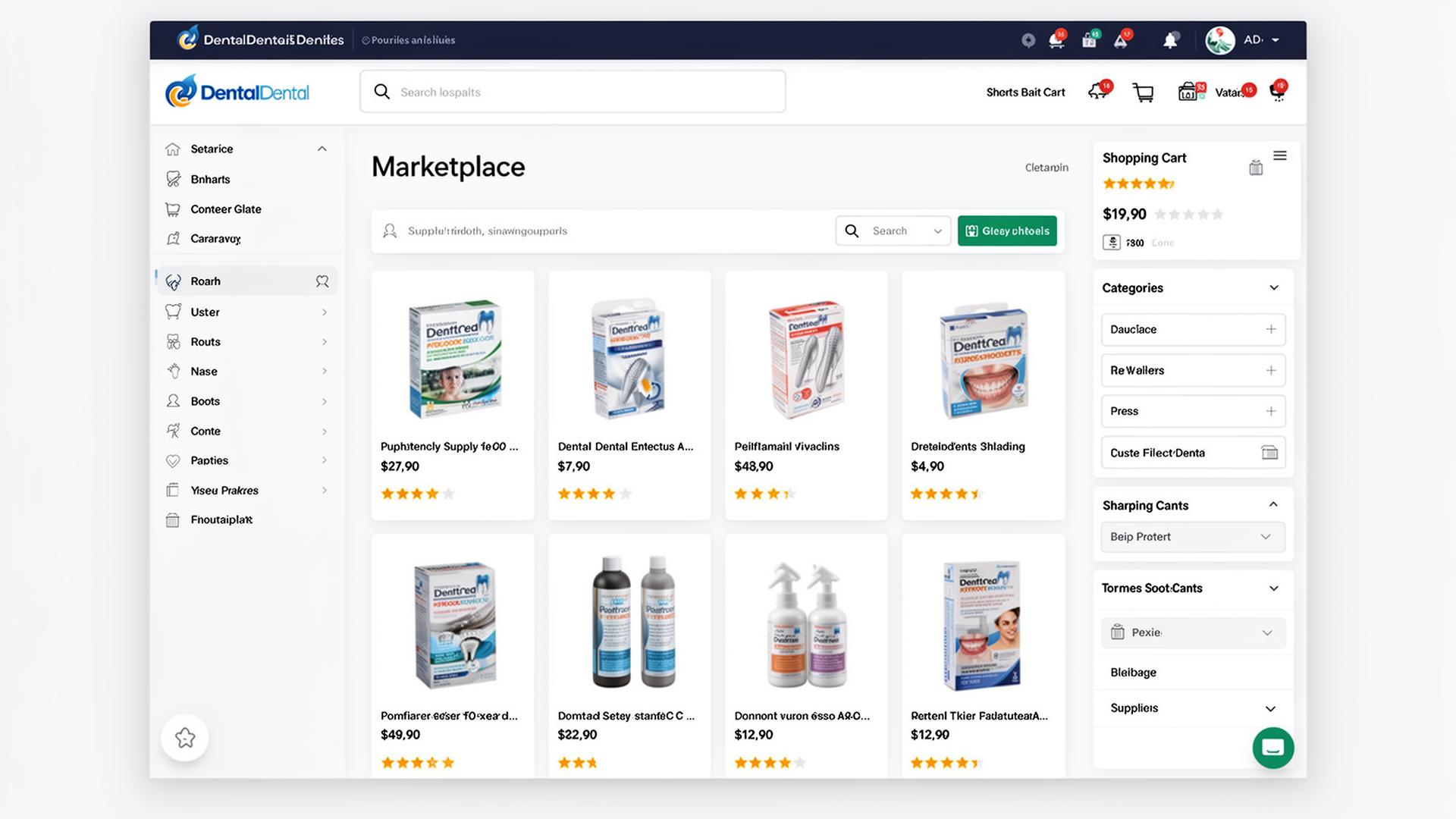Click the Shopping Cart trash icon
The image size is (1456, 819).
point(1256,168)
